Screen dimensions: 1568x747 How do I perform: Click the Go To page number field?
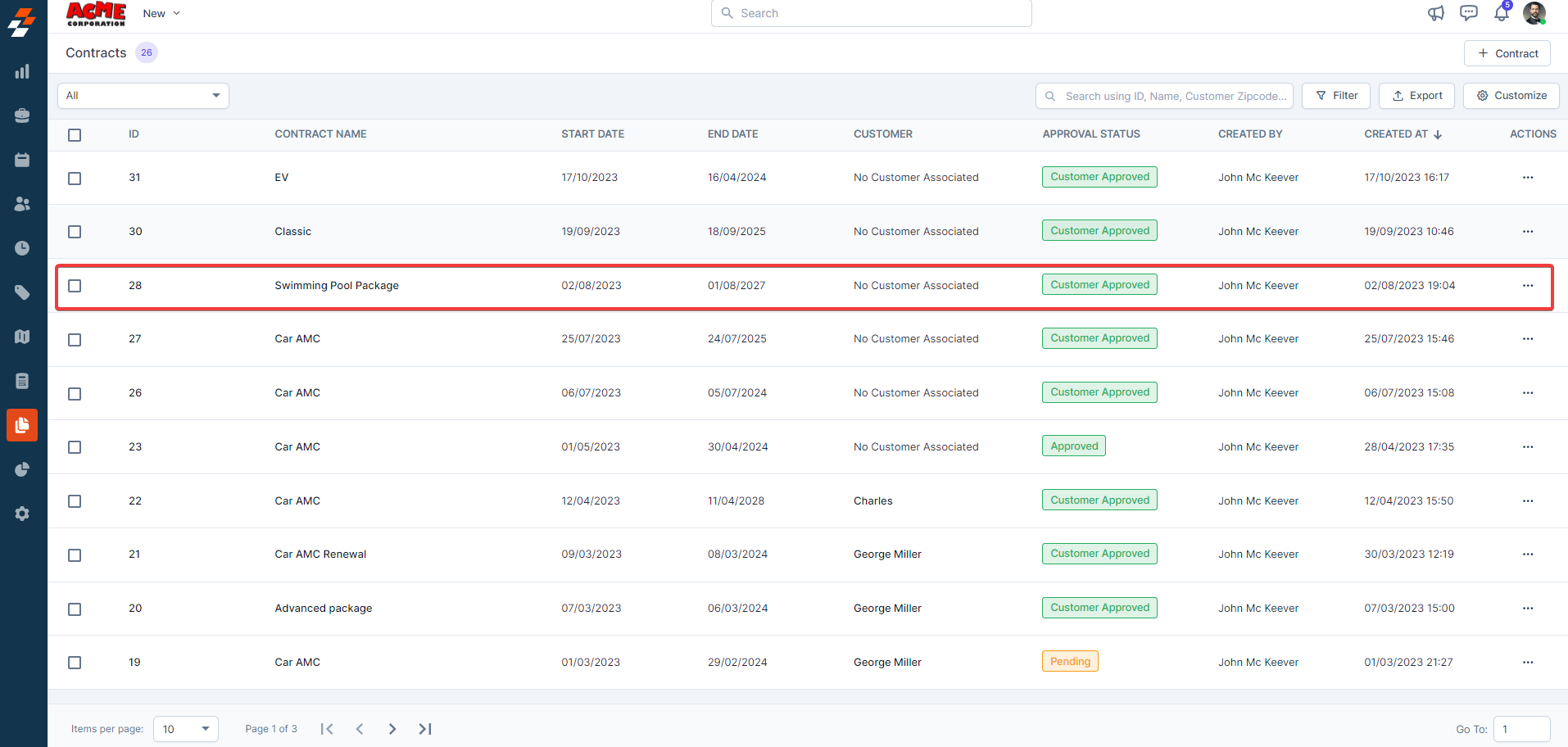pos(1520,729)
